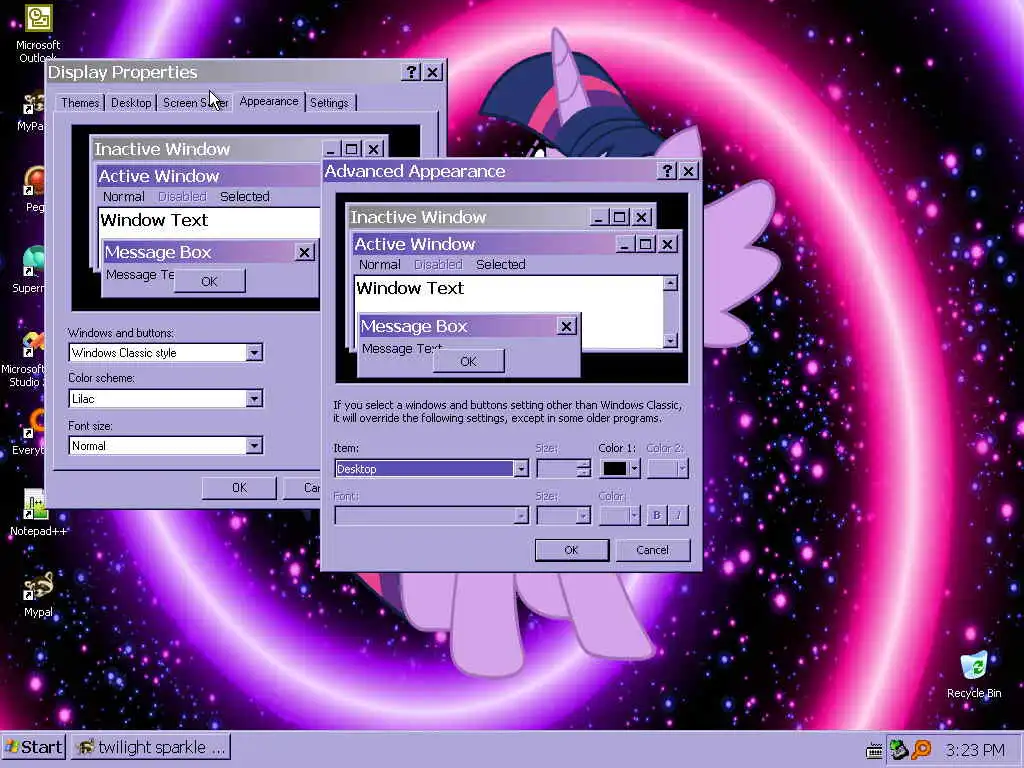The width and height of the screenshot is (1024, 768).
Task: Switch to twilight sparkle taskbar window
Action: 150,747
